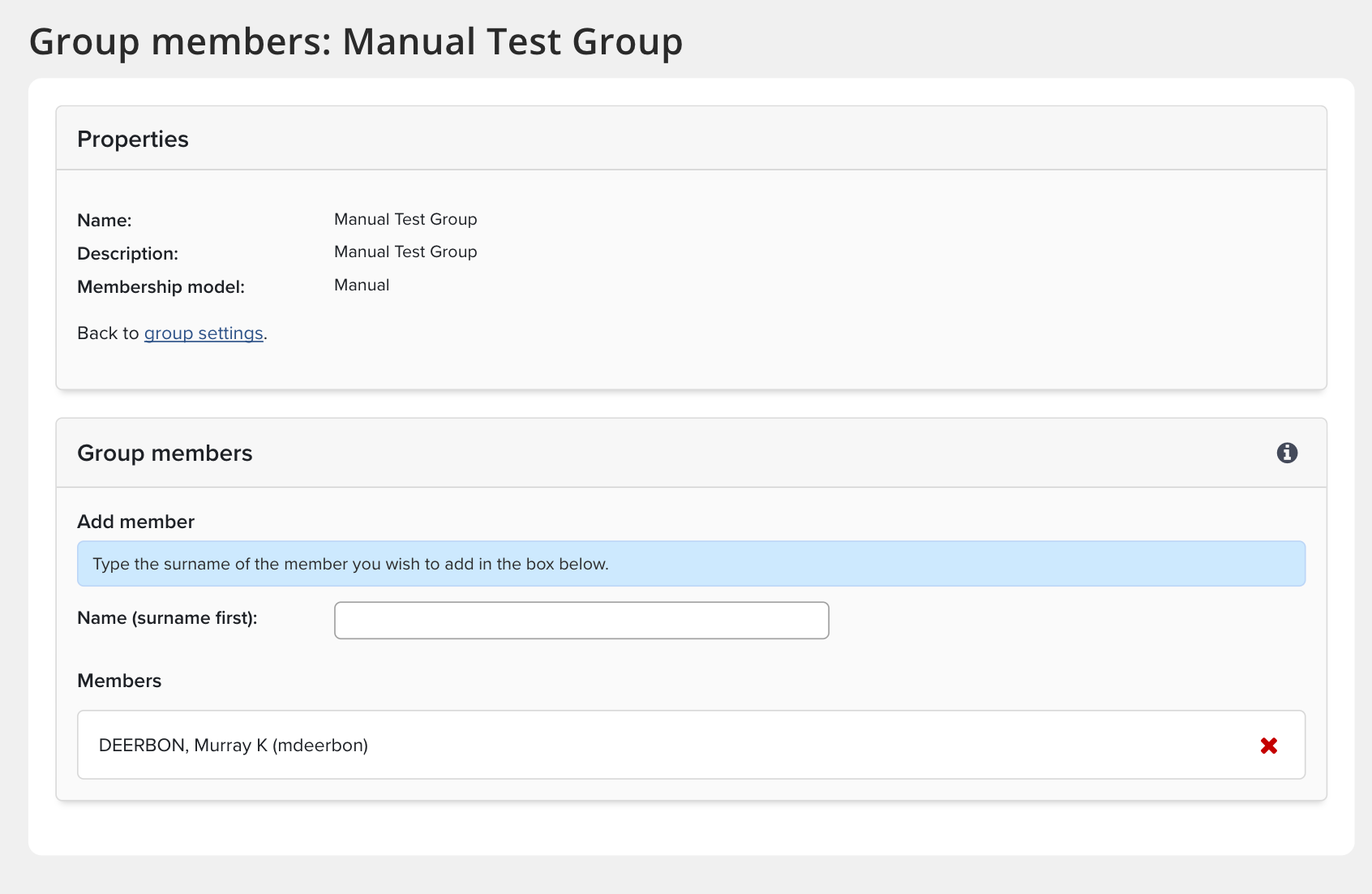The image size is (1372, 894).
Task: Click the mdeerbon username in the member row
Action: (320, 746)
